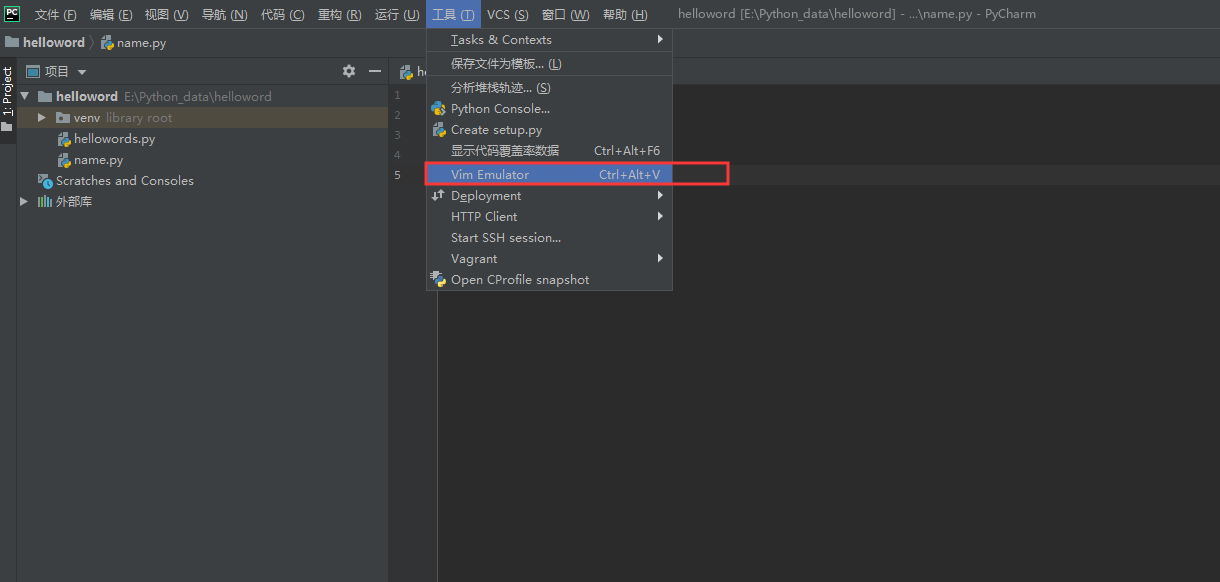
Task: Click the 外部库 library icon
Action: point(45,202)
